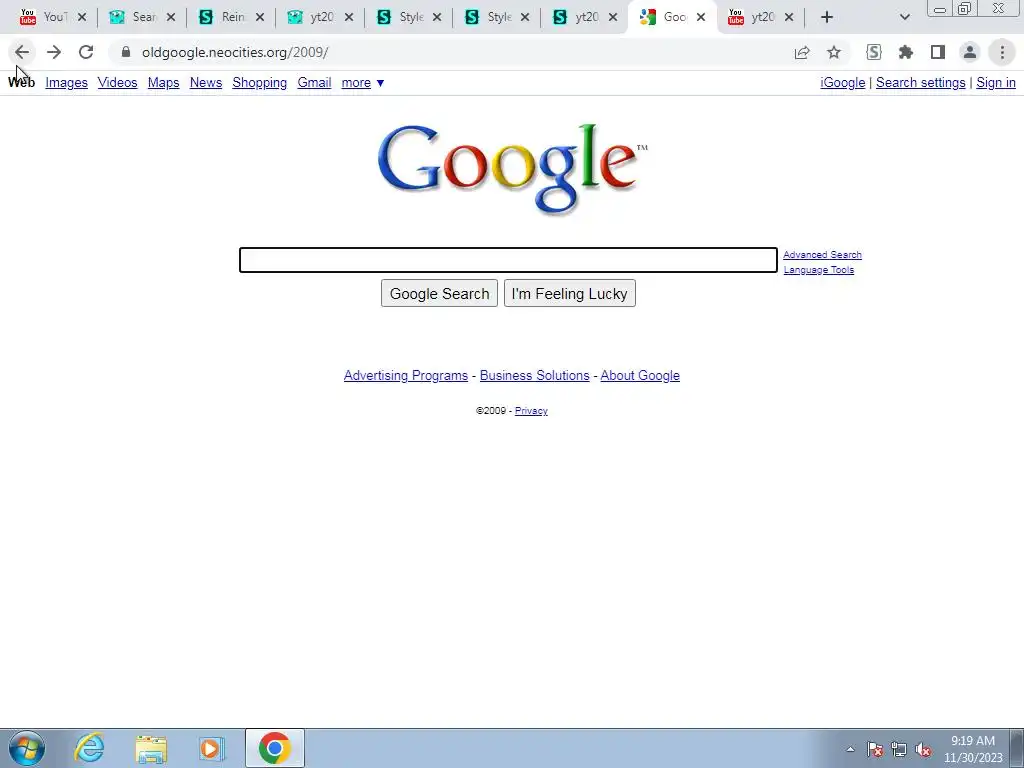
Task: Open Windows Explorer folder on taskbar
Action: tap(151, 748)
